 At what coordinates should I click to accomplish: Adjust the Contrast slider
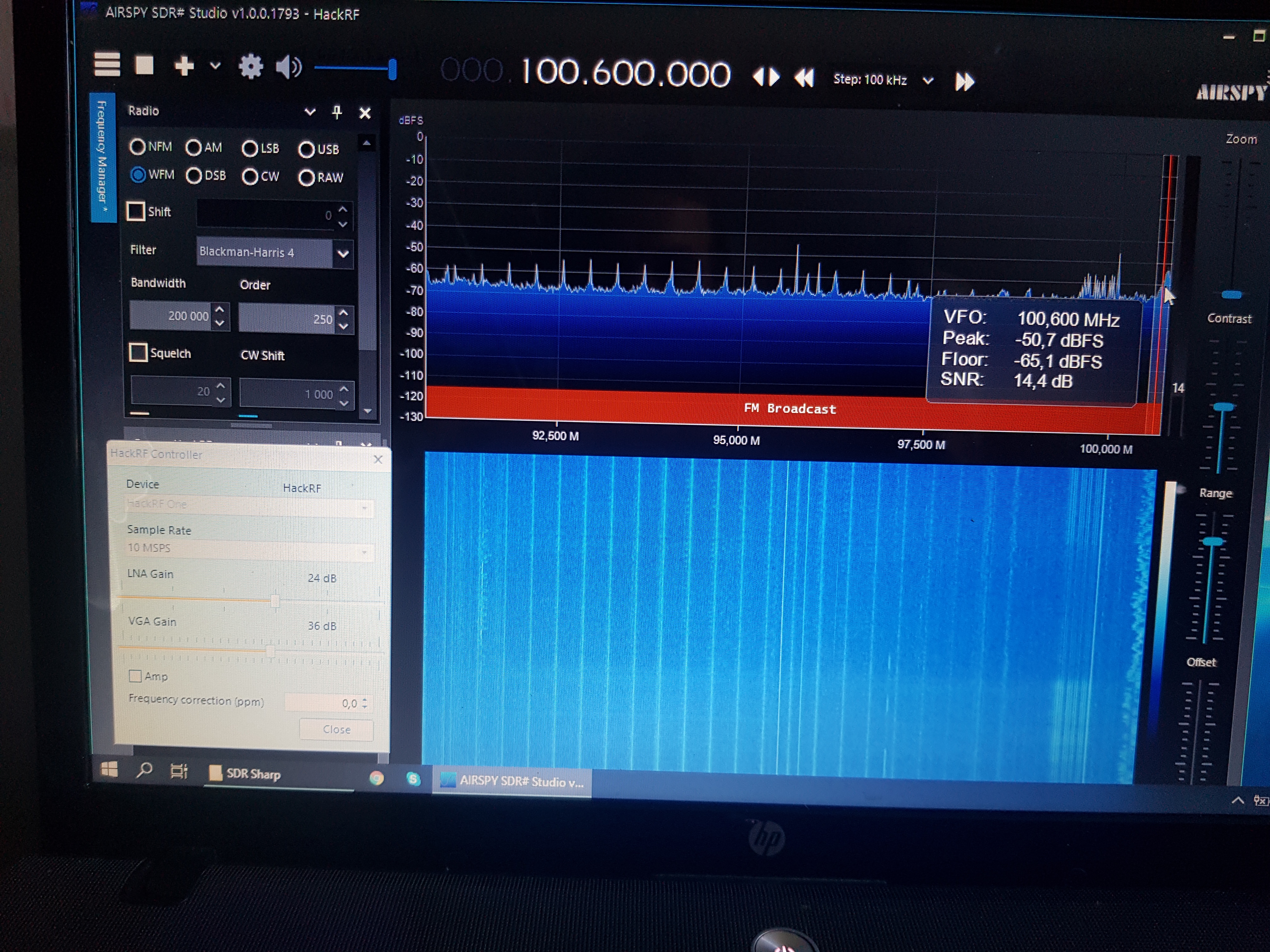click(1223, 407)
